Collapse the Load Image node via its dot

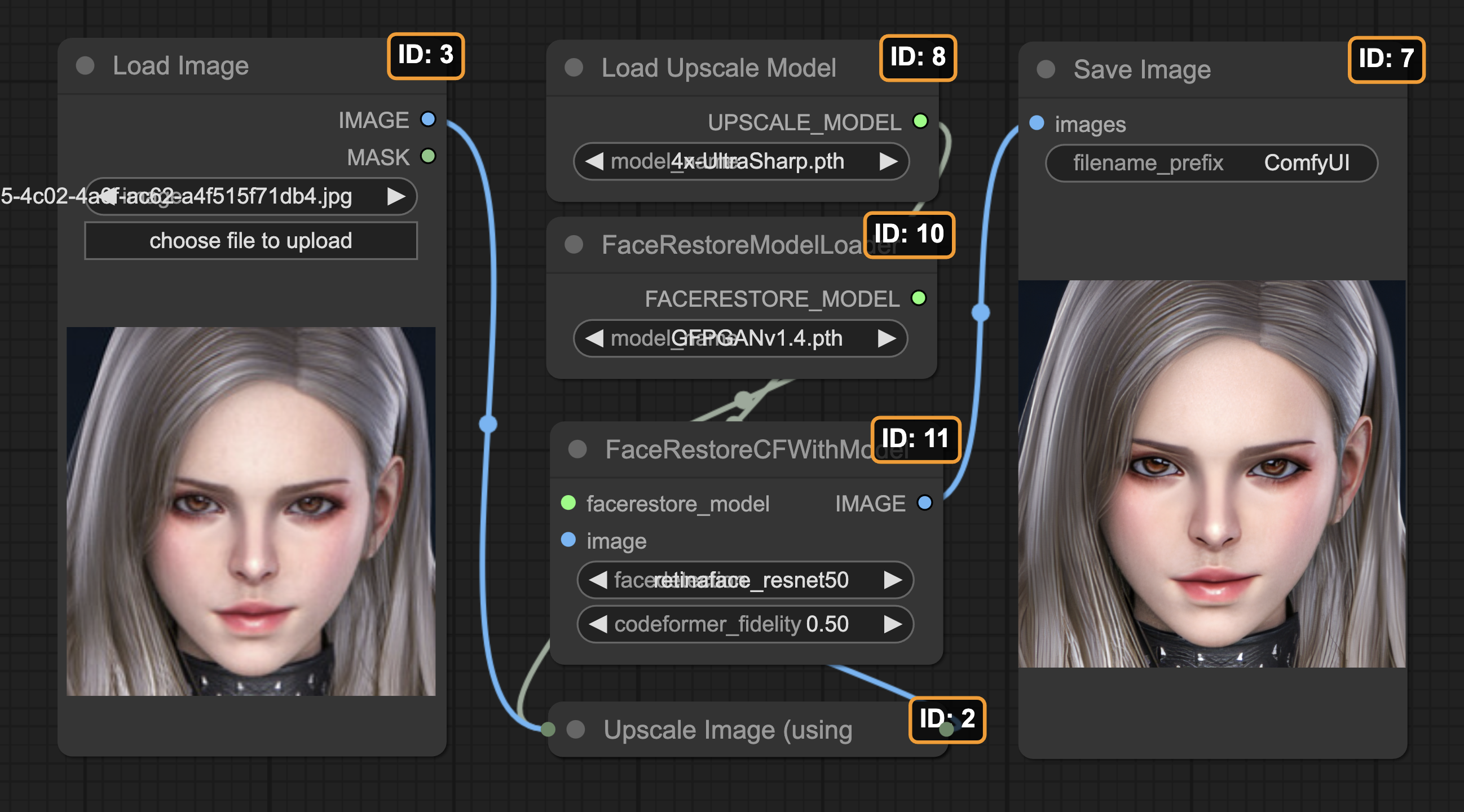(x=85, y=66)
